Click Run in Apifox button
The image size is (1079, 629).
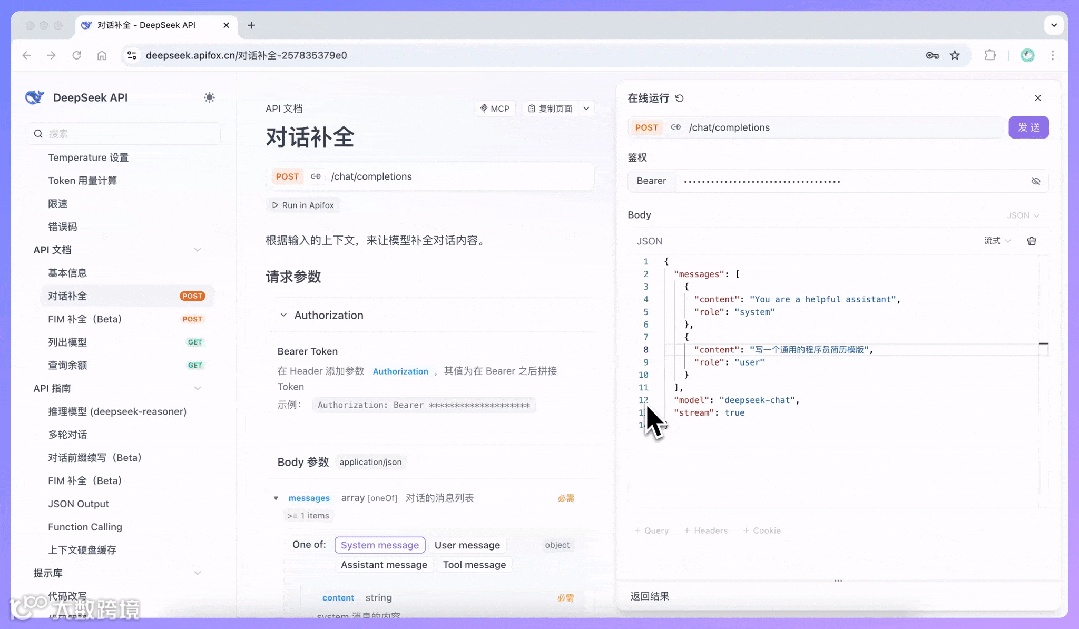(303, 205)
